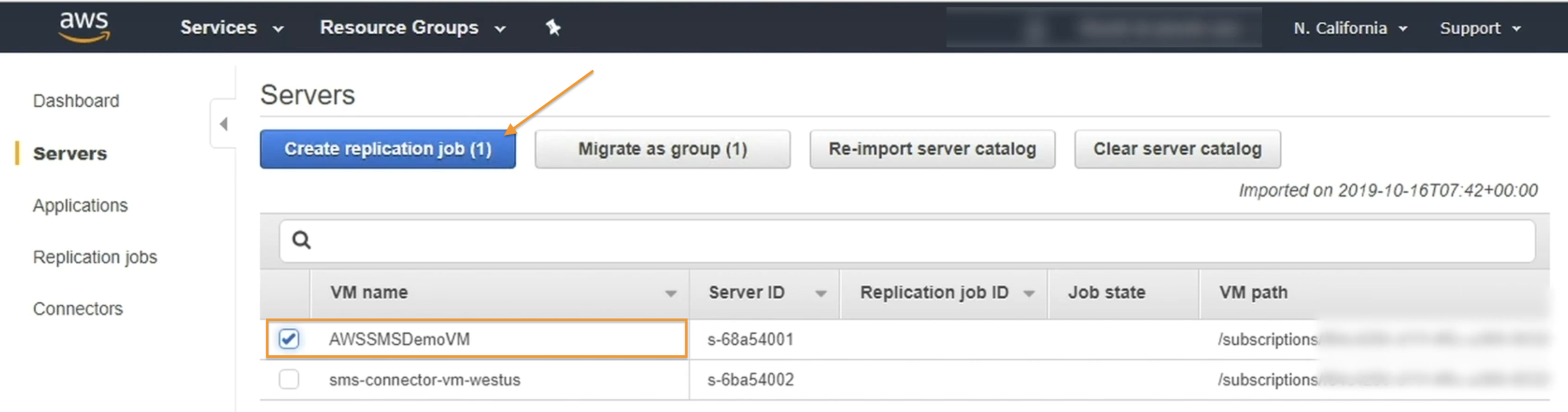The width and height of the screenshot is (1568, 412).
Task: Select Servers in the sidebar
Action: coord(70,154)
